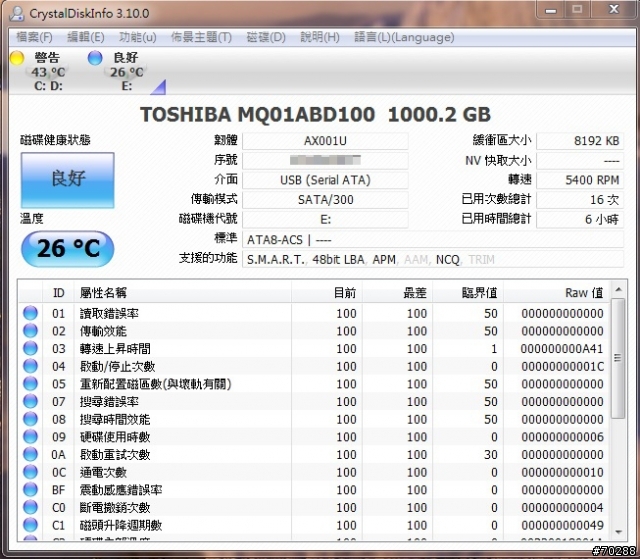Click status icon for 通電次數 row

30,472
